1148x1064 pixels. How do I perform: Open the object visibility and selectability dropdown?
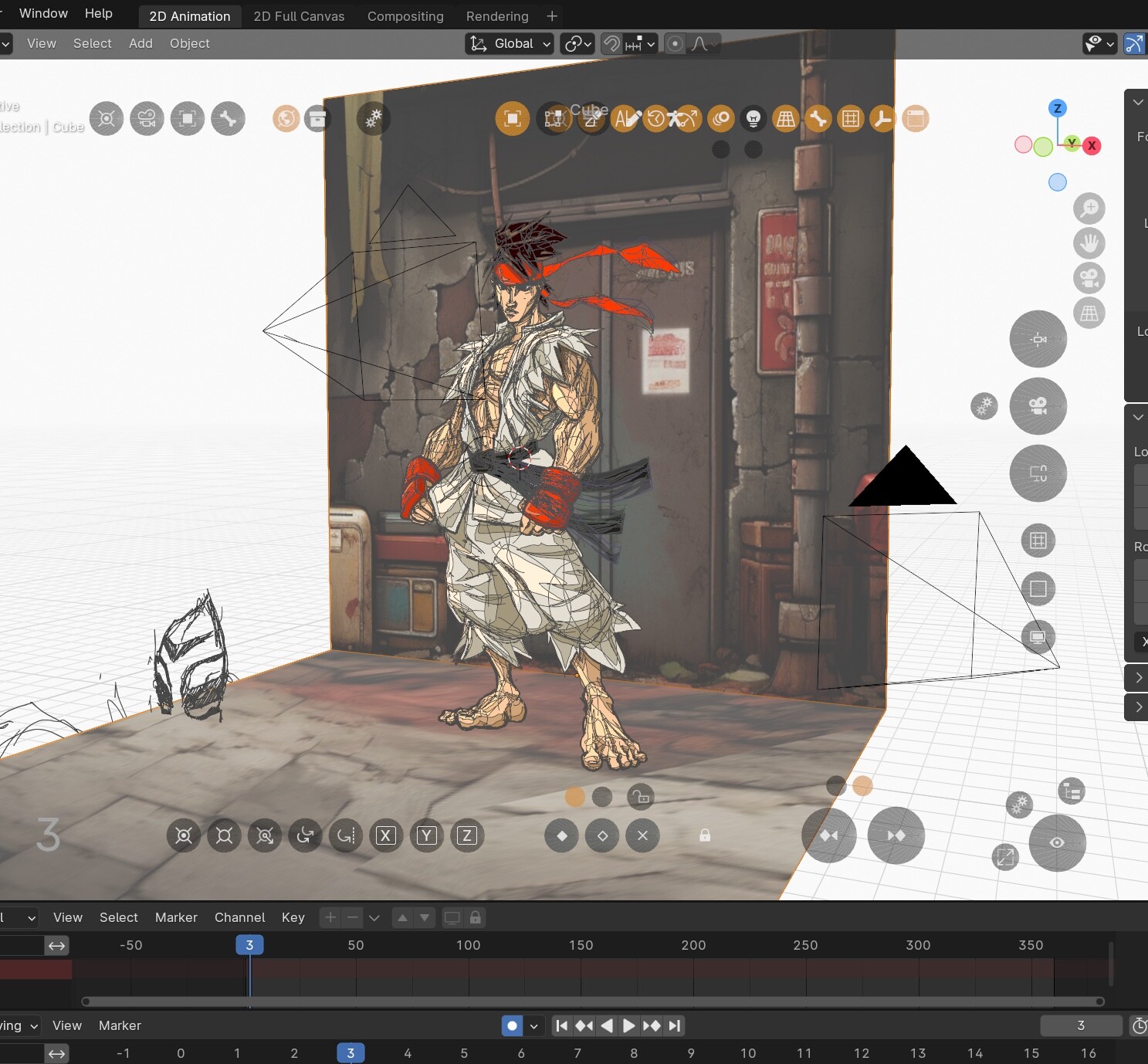click(x=1099, y=44)
